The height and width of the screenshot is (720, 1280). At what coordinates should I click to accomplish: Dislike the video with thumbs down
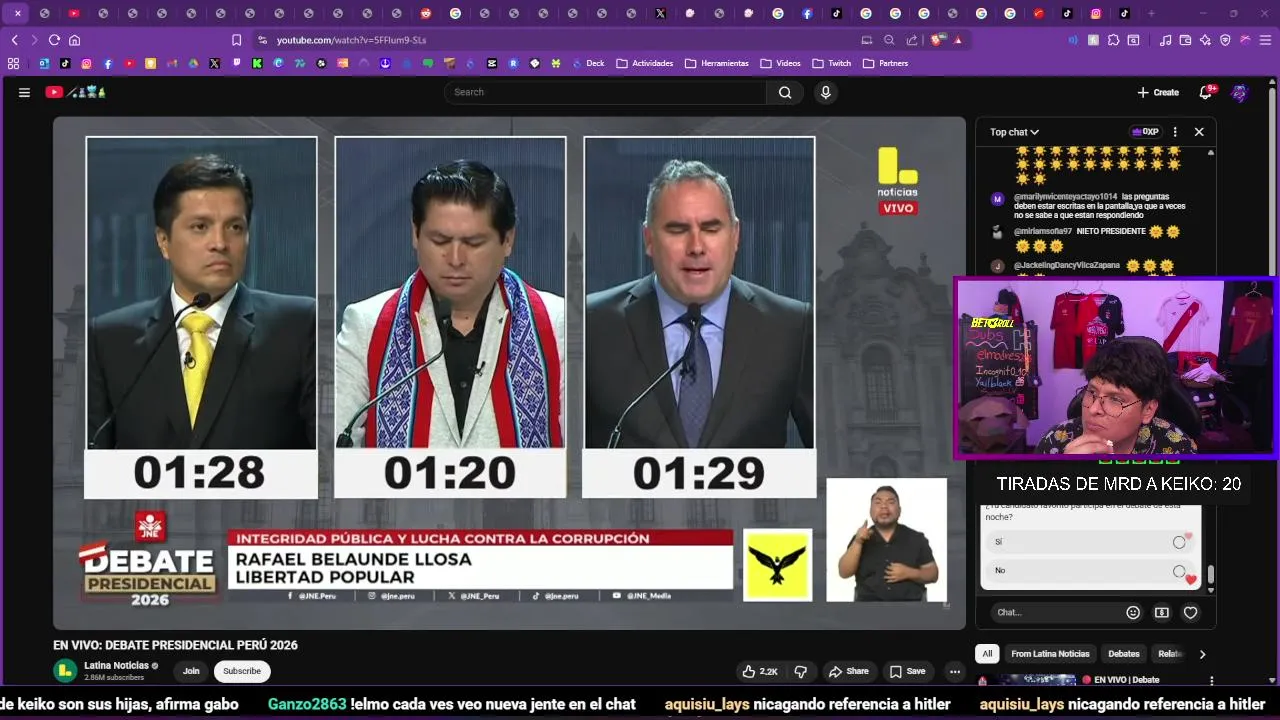801,671
